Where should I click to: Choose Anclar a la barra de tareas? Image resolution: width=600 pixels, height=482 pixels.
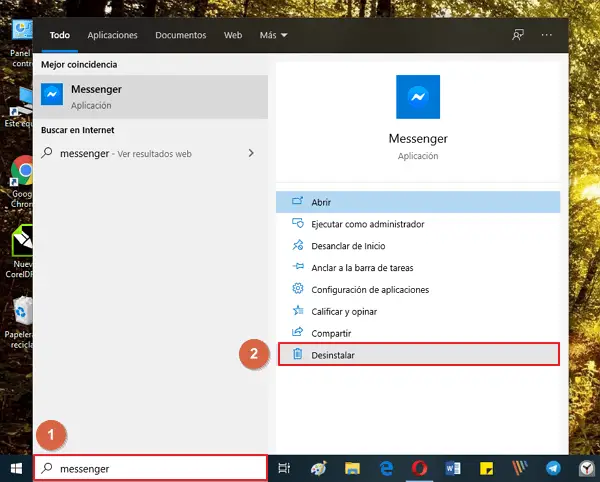(418, 267)
